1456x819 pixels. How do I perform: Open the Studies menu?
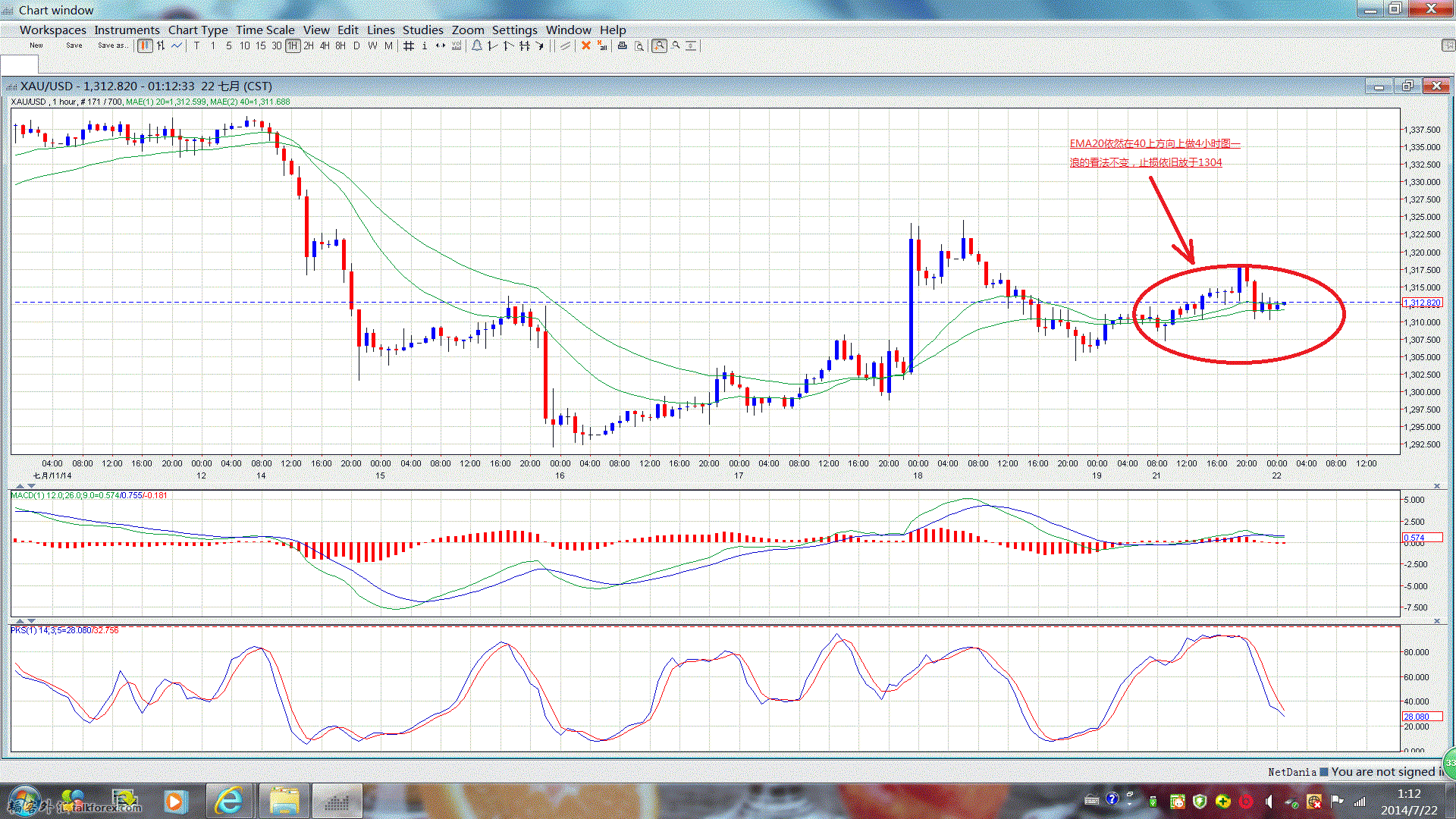[x=422, y=30]
